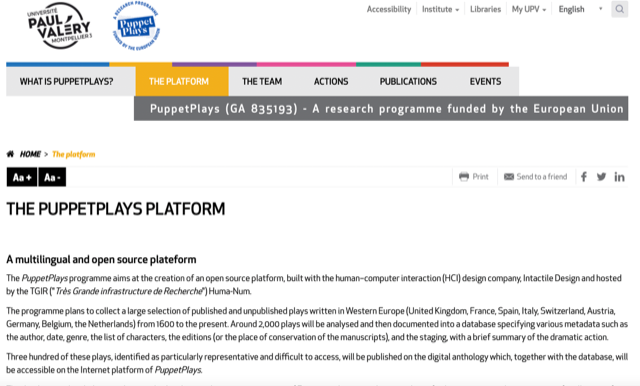Click the Print button with printer icon

point(474,177)
